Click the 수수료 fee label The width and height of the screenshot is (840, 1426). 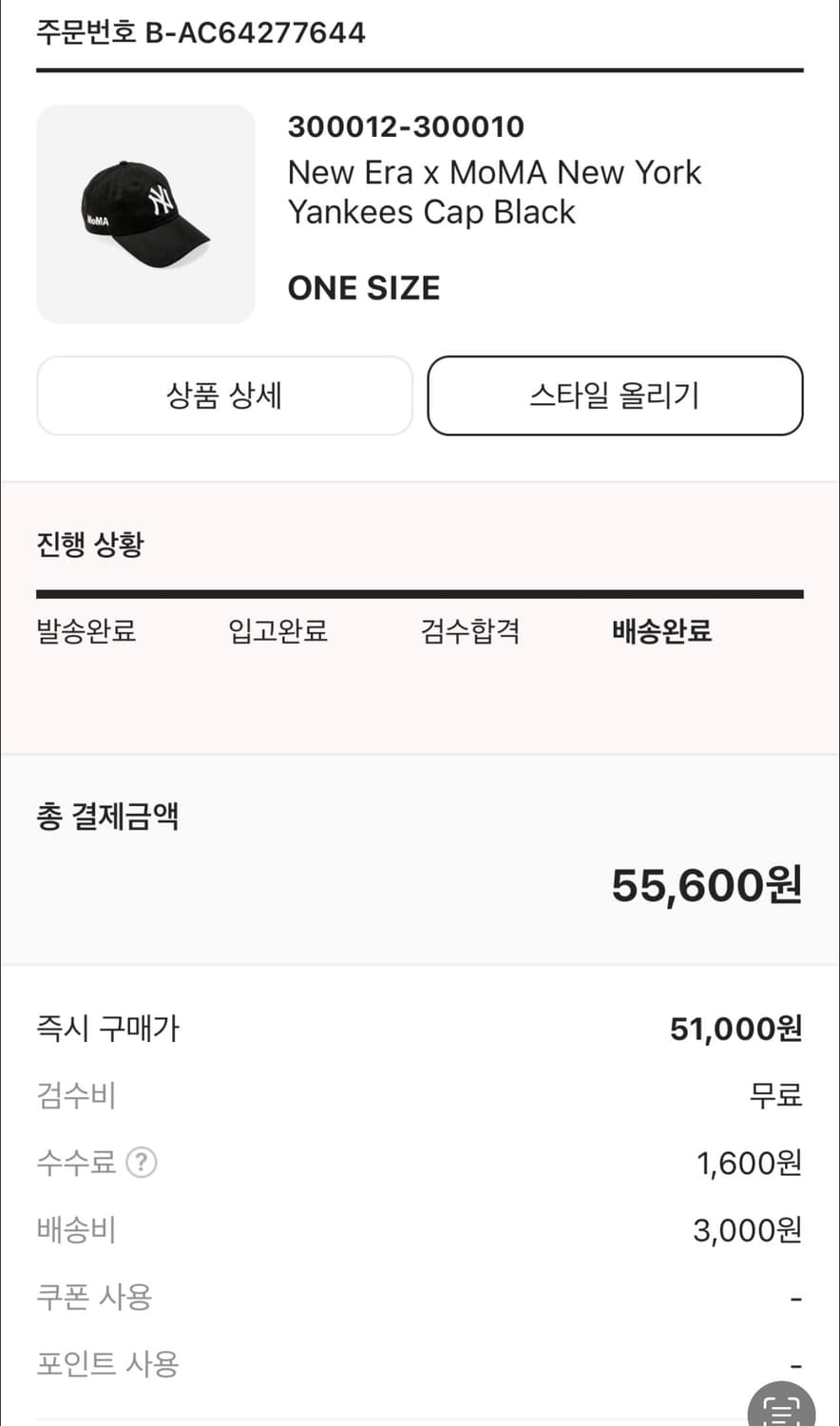coord(76,1162)
